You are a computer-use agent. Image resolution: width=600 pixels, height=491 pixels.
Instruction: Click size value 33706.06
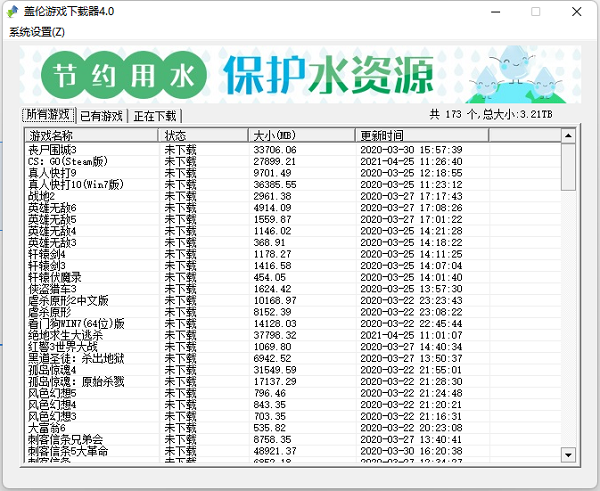click(275, 150)
